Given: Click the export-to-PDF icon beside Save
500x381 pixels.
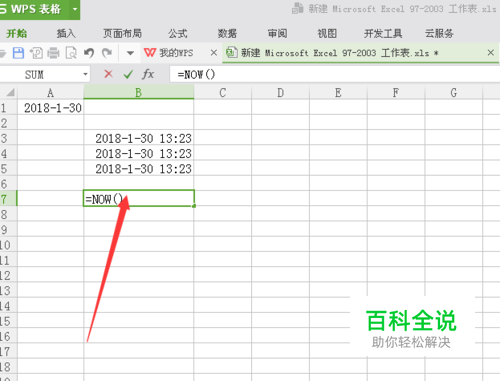Looking at the screenshot, I should (36, 53).
